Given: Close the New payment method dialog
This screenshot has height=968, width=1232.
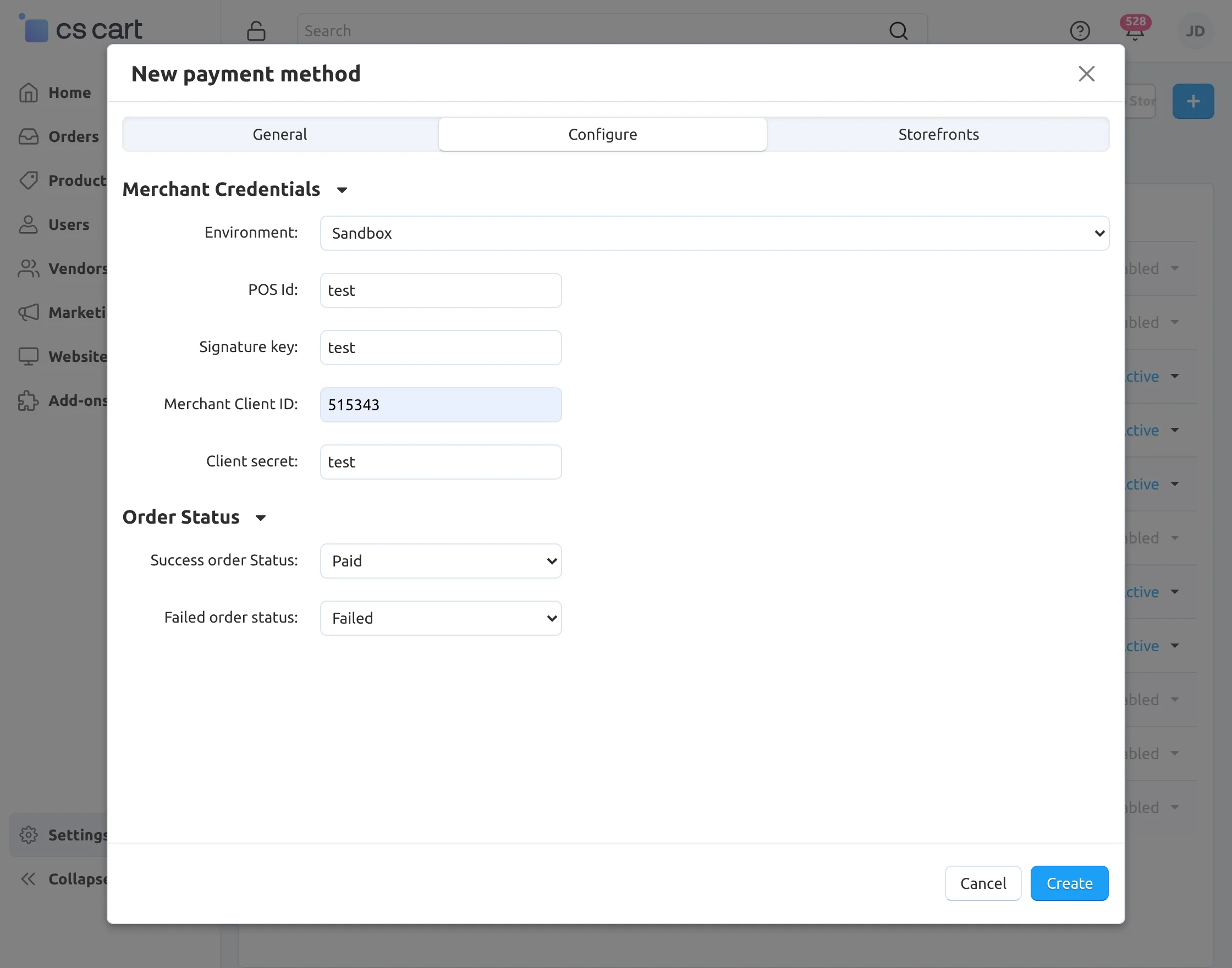Looking at the screenshot, I should (1086, 74).
